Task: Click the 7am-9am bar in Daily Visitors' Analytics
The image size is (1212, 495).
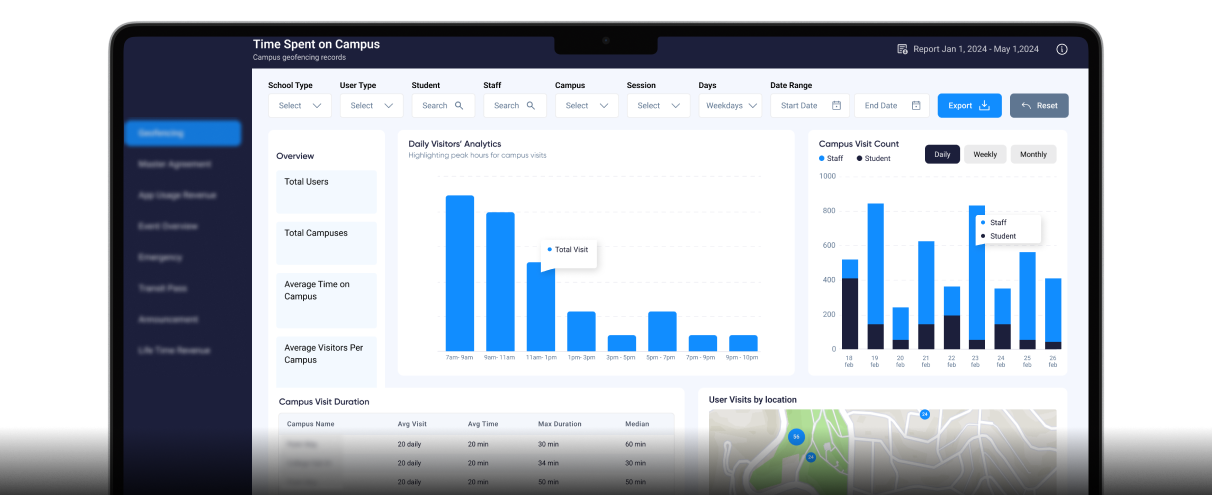Action: pyautogui.click(x=460, y=272)
